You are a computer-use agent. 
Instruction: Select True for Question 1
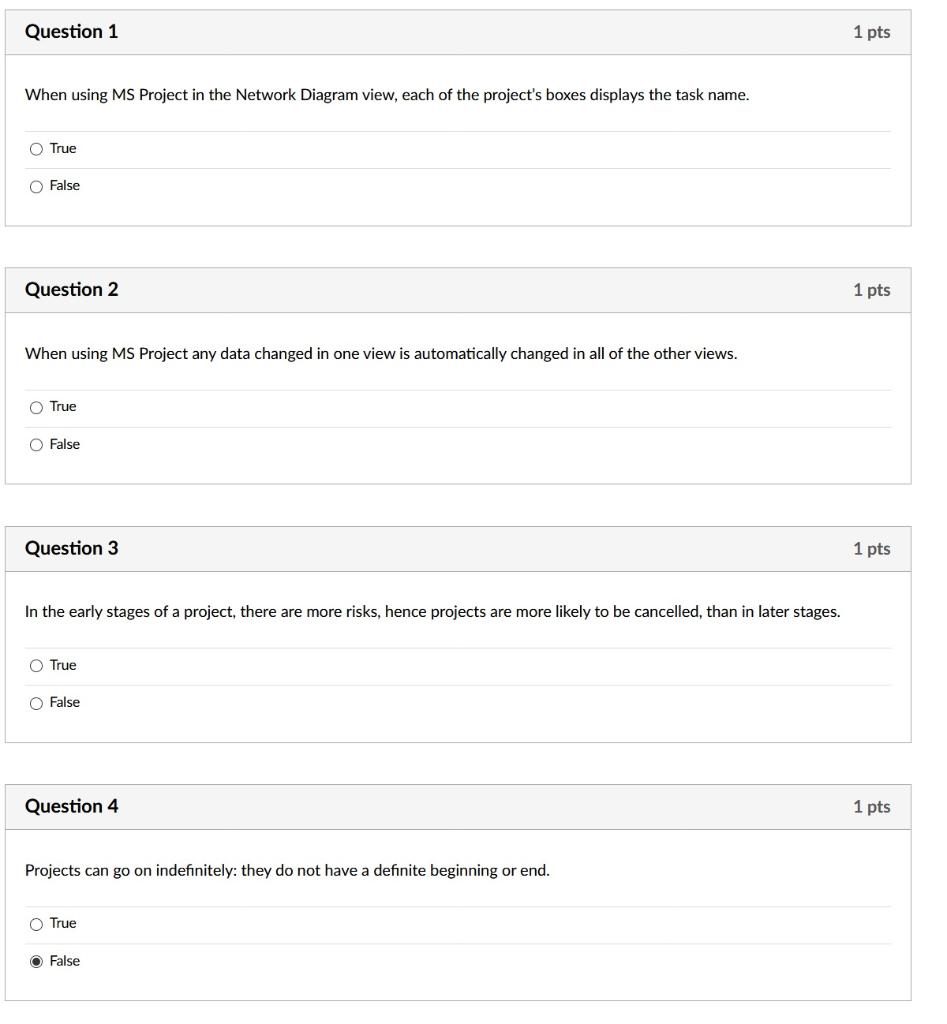37,147
